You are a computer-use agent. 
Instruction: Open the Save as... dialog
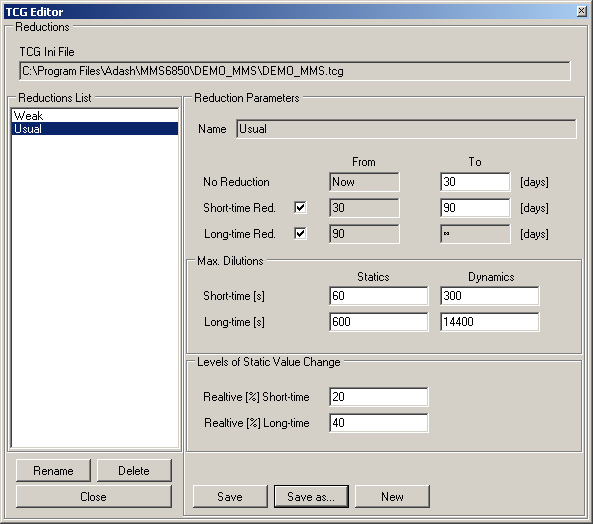tap(311, 497)
